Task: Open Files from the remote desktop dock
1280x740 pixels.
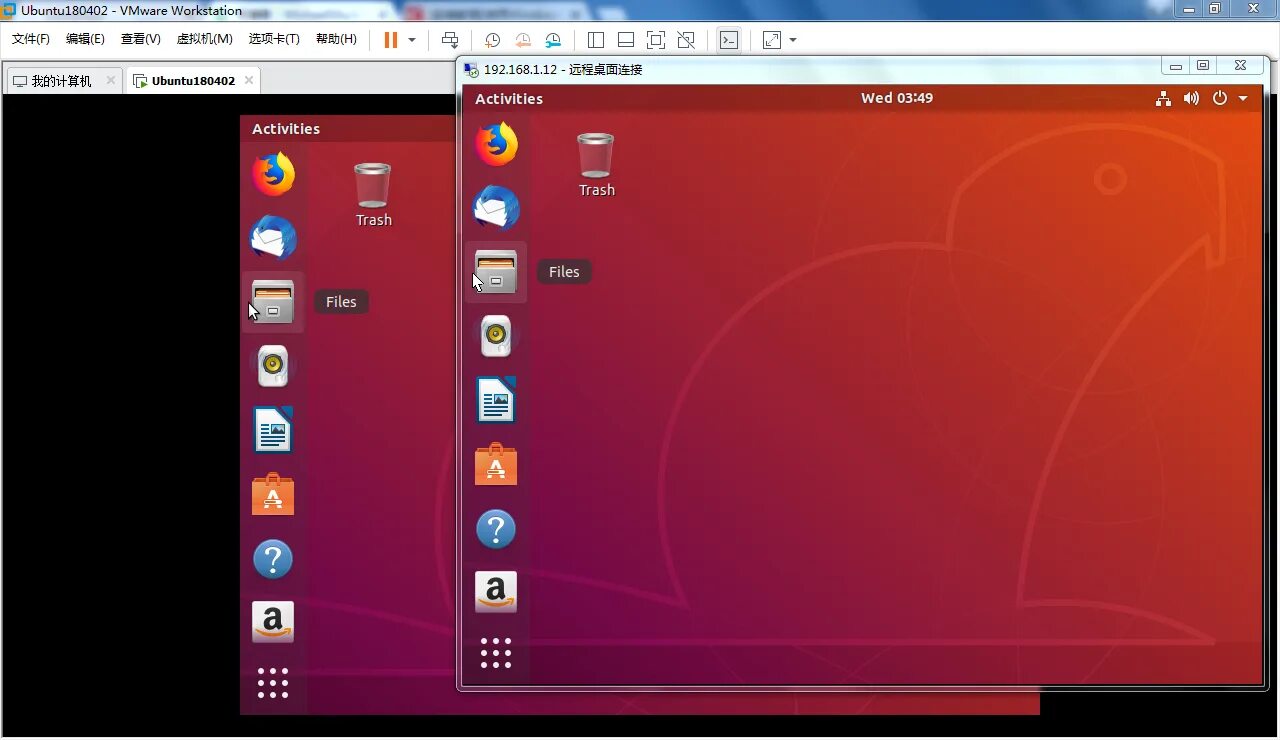Action: click(496, 272)
